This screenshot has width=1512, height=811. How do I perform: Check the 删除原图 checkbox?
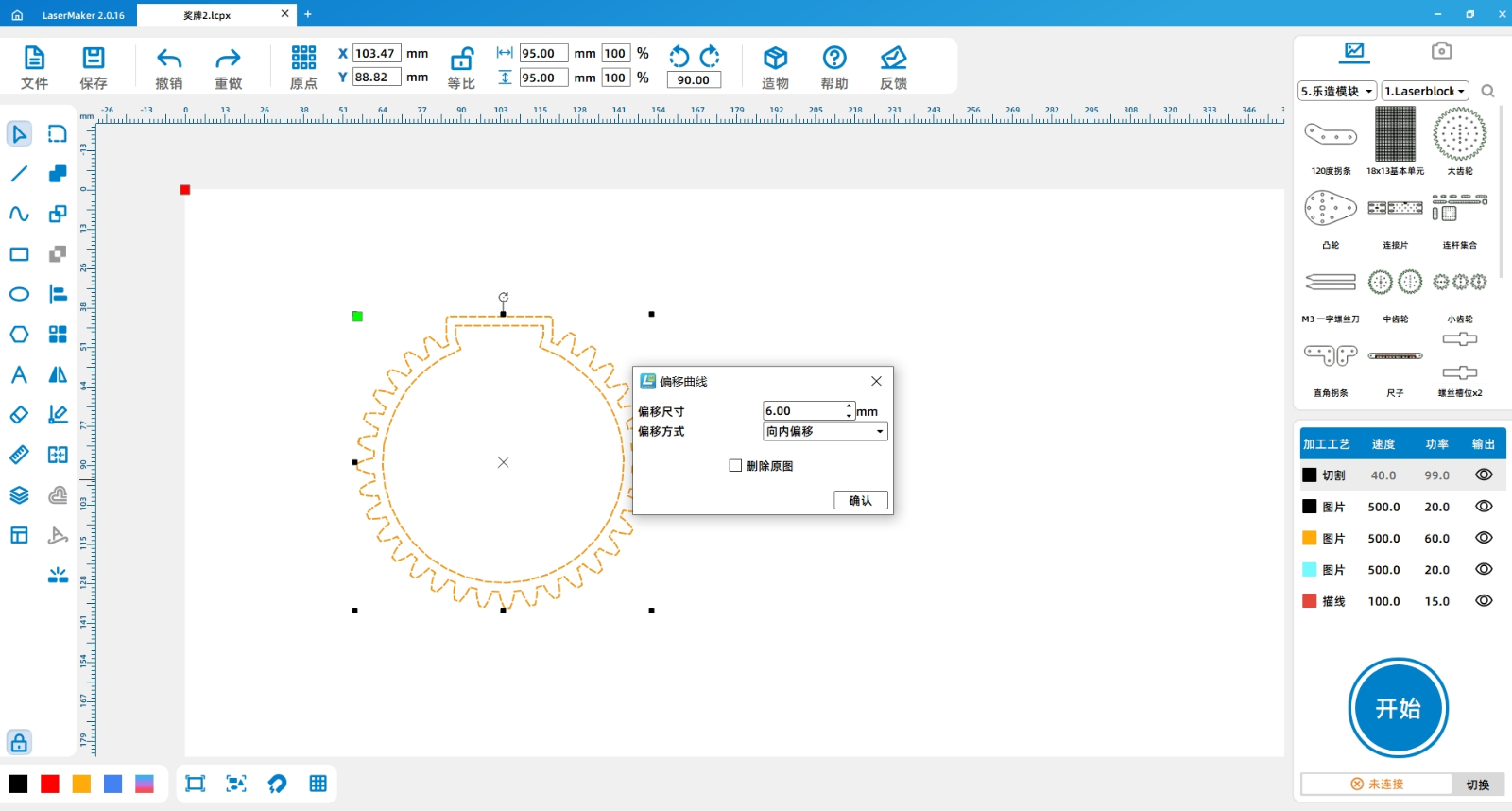click(735, 466)
